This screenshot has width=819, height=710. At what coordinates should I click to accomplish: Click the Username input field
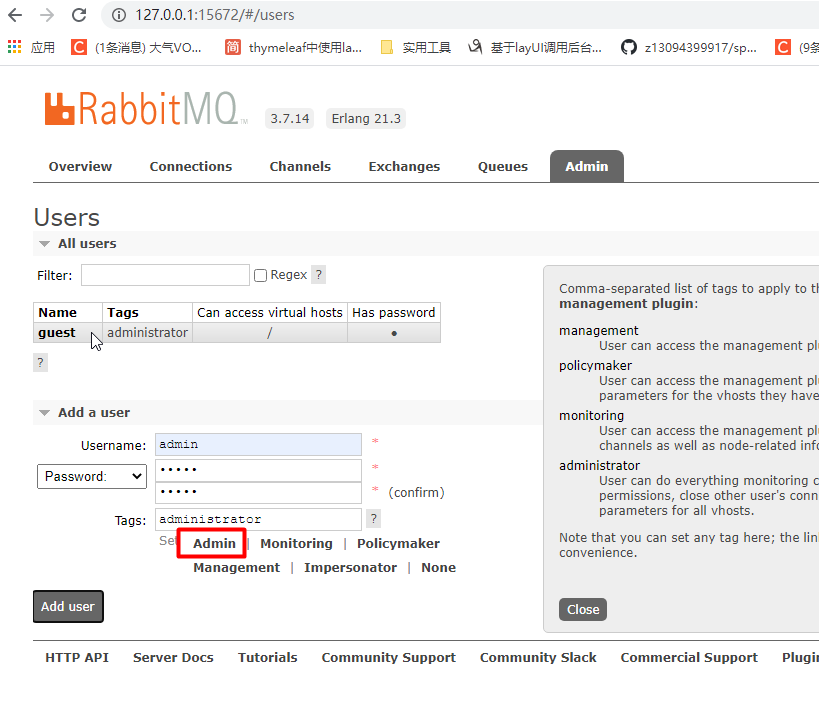[x=258, y=445]
